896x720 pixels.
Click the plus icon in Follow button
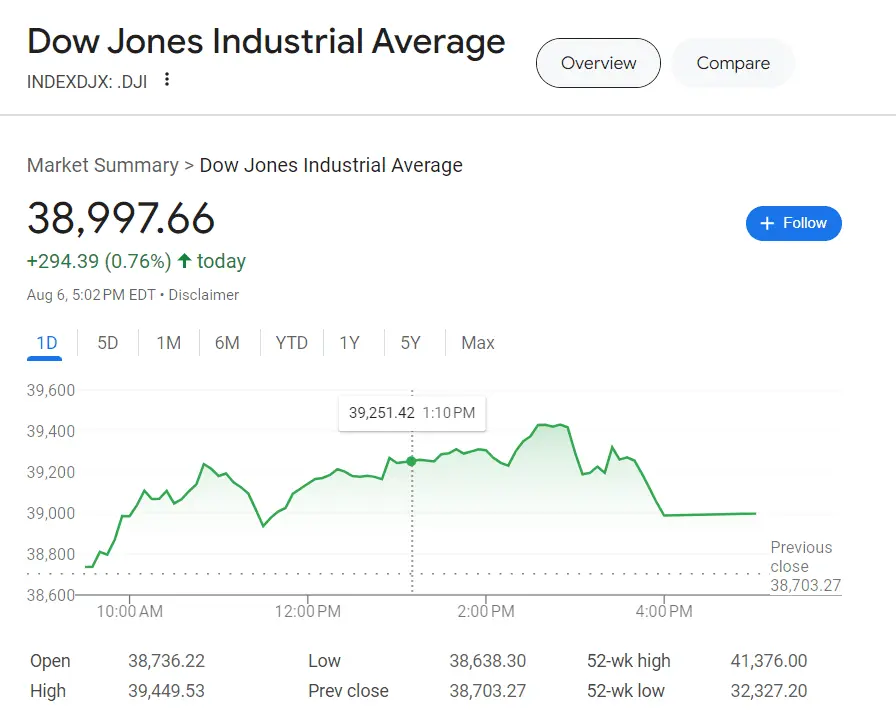[768, 223]
